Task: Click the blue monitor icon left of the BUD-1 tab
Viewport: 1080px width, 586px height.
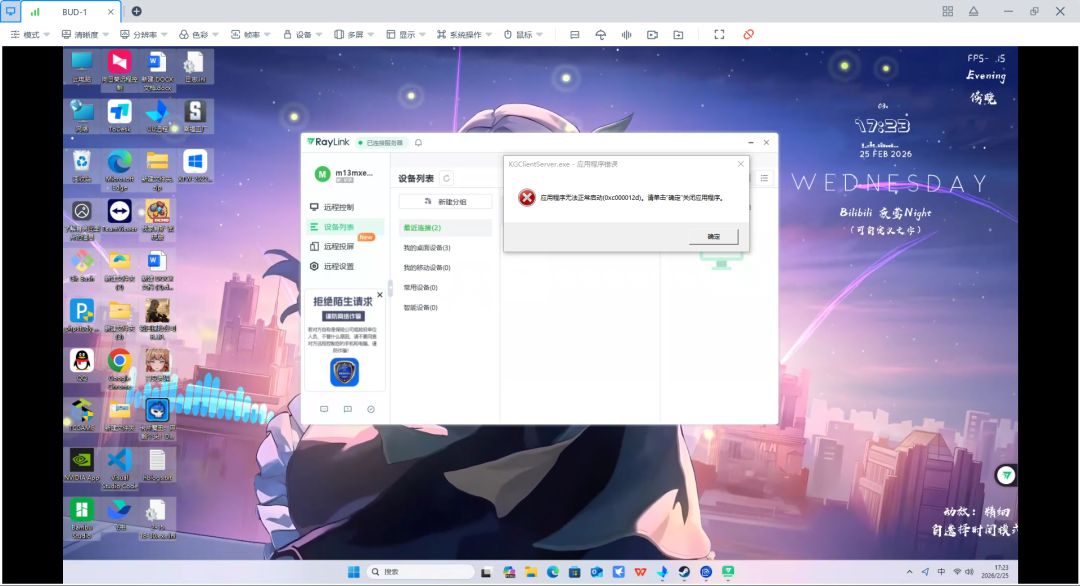Action: (10, 11)
